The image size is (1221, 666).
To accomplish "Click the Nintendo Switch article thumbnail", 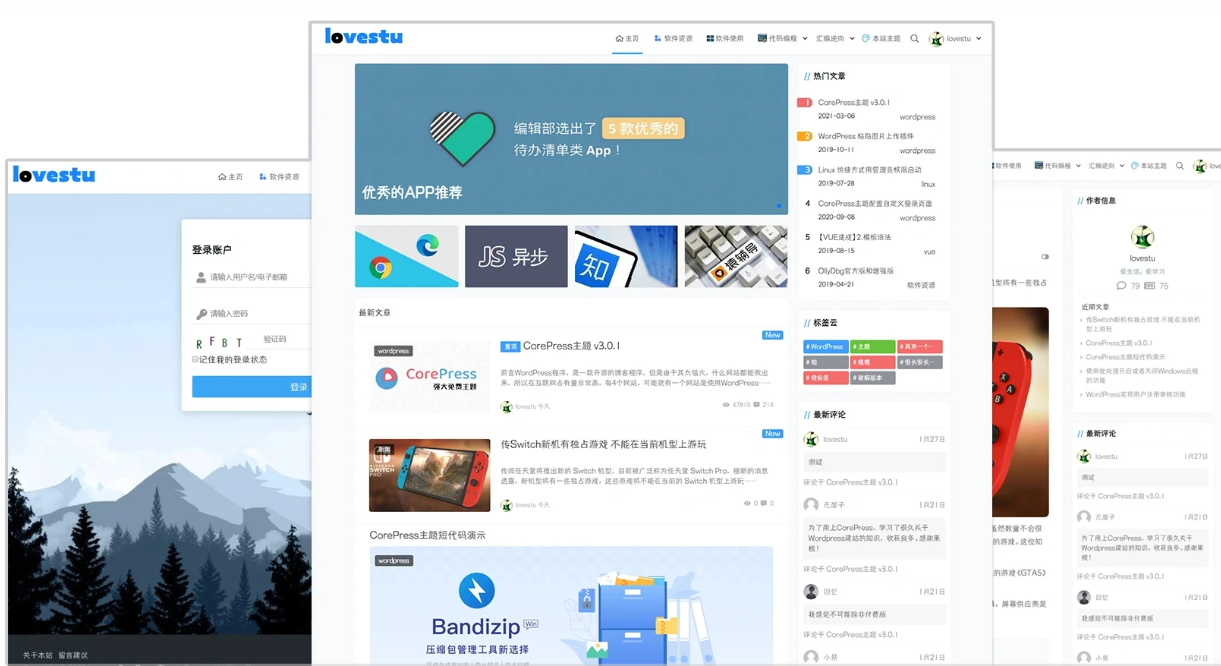I will 430,475.
